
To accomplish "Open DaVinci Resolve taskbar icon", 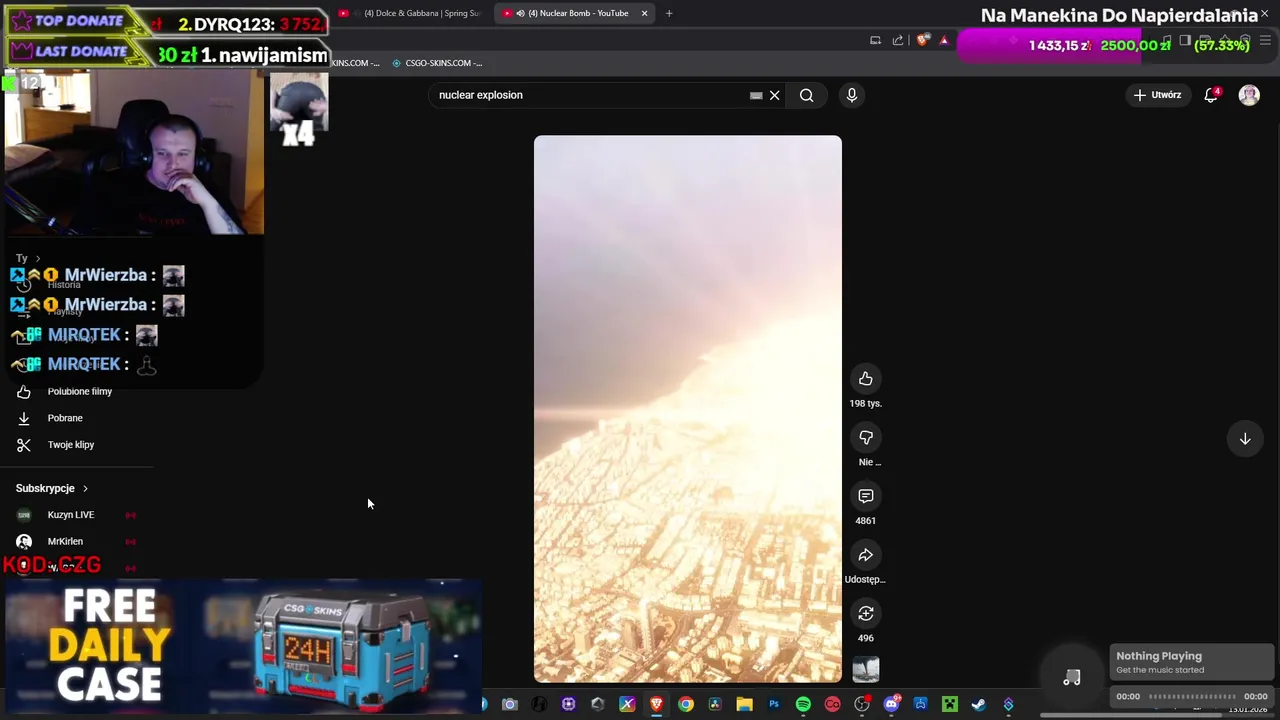I will click(x=715, y=705).
